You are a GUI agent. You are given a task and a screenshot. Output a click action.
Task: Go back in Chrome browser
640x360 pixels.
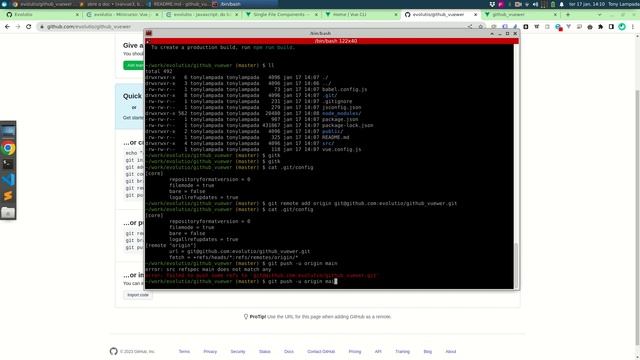coord(7,27)
